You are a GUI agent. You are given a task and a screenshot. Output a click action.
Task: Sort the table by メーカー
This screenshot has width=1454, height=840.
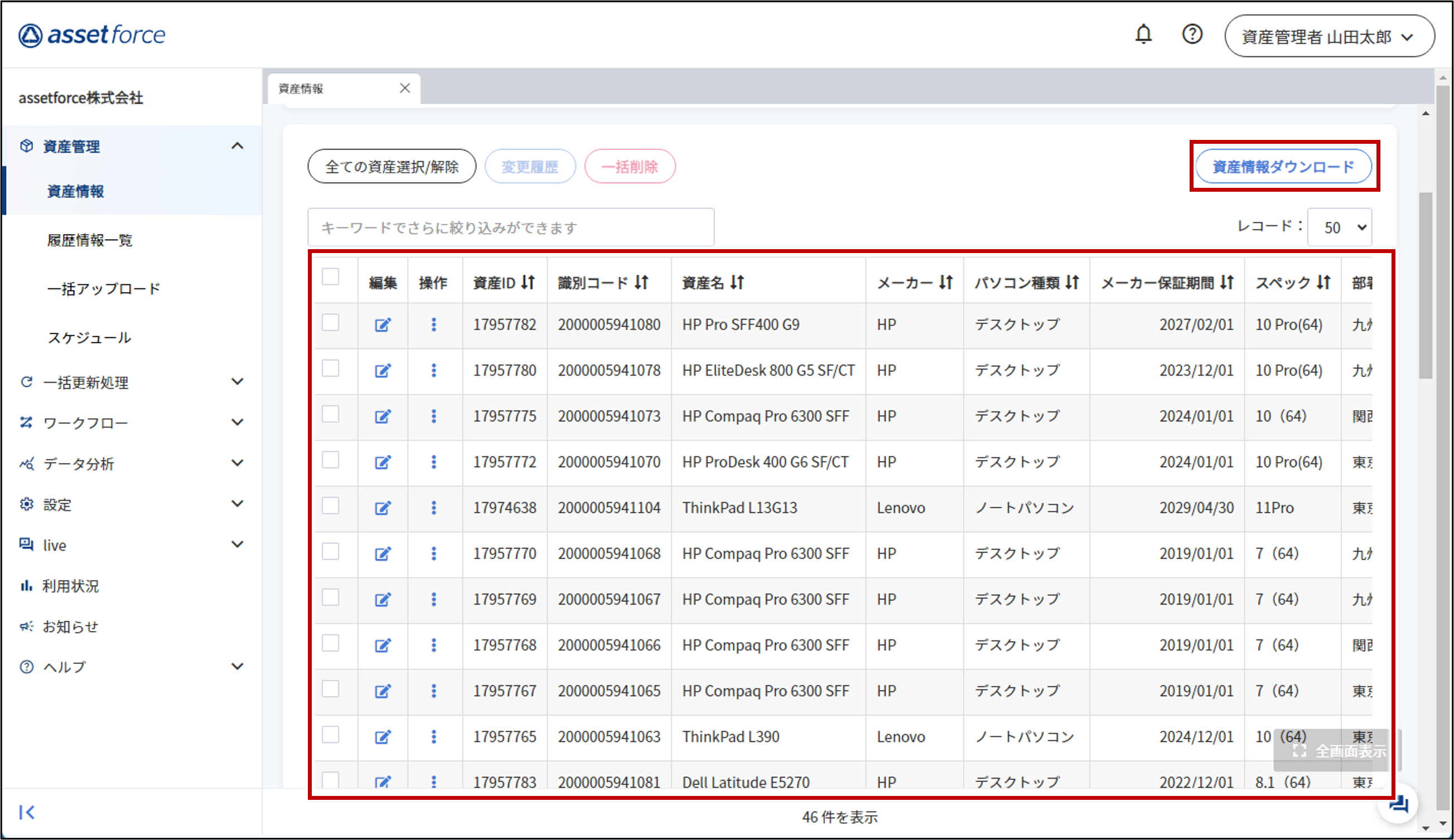pos(946,283)
